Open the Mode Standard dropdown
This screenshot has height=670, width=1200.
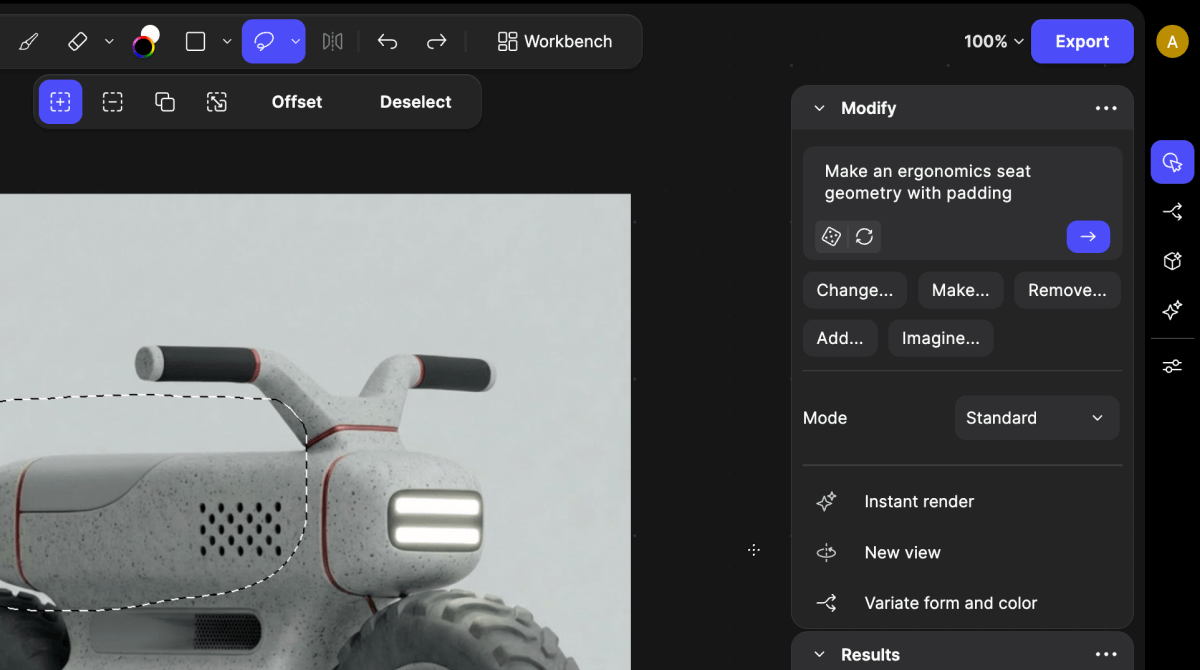1036,418
